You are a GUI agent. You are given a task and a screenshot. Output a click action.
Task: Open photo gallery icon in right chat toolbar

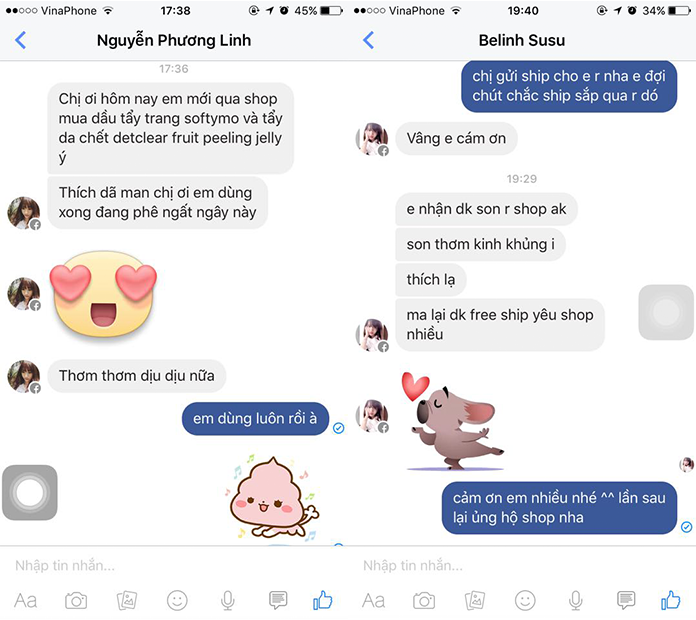tap(475, 600)
